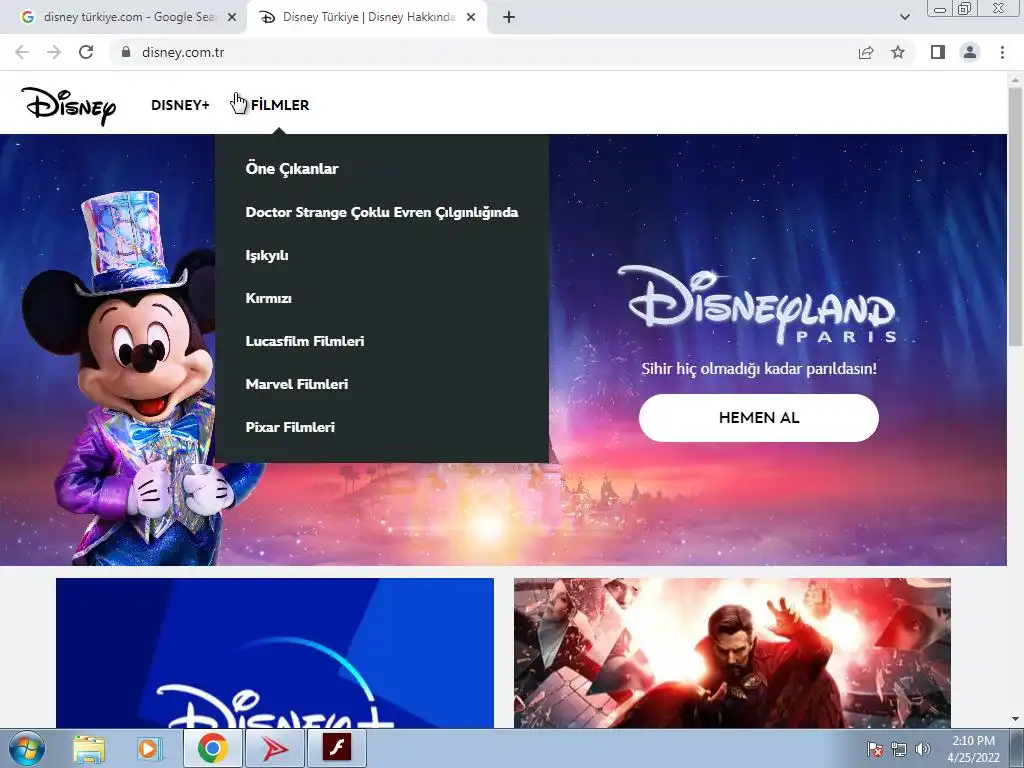The width and height of the screenshot is (1024, 768).
Task: Open the Flash app on taskbar
Action: [336, 748]
